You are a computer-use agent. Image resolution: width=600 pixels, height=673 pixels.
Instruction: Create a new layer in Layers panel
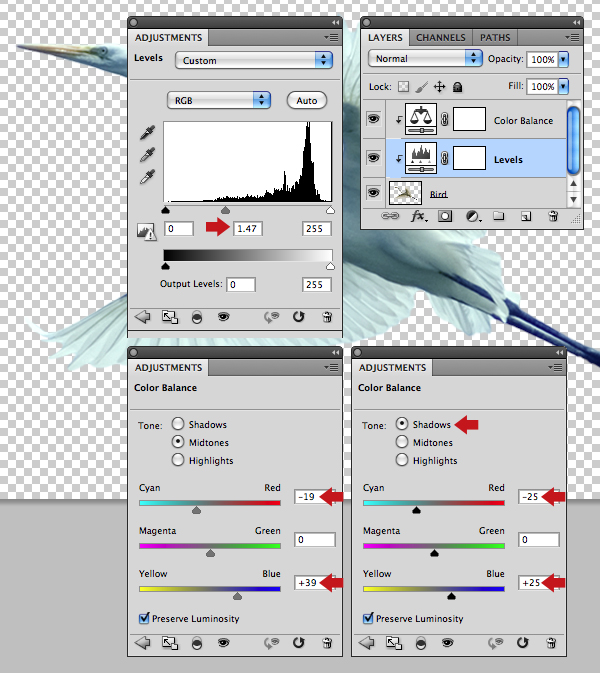click(526, 216)
